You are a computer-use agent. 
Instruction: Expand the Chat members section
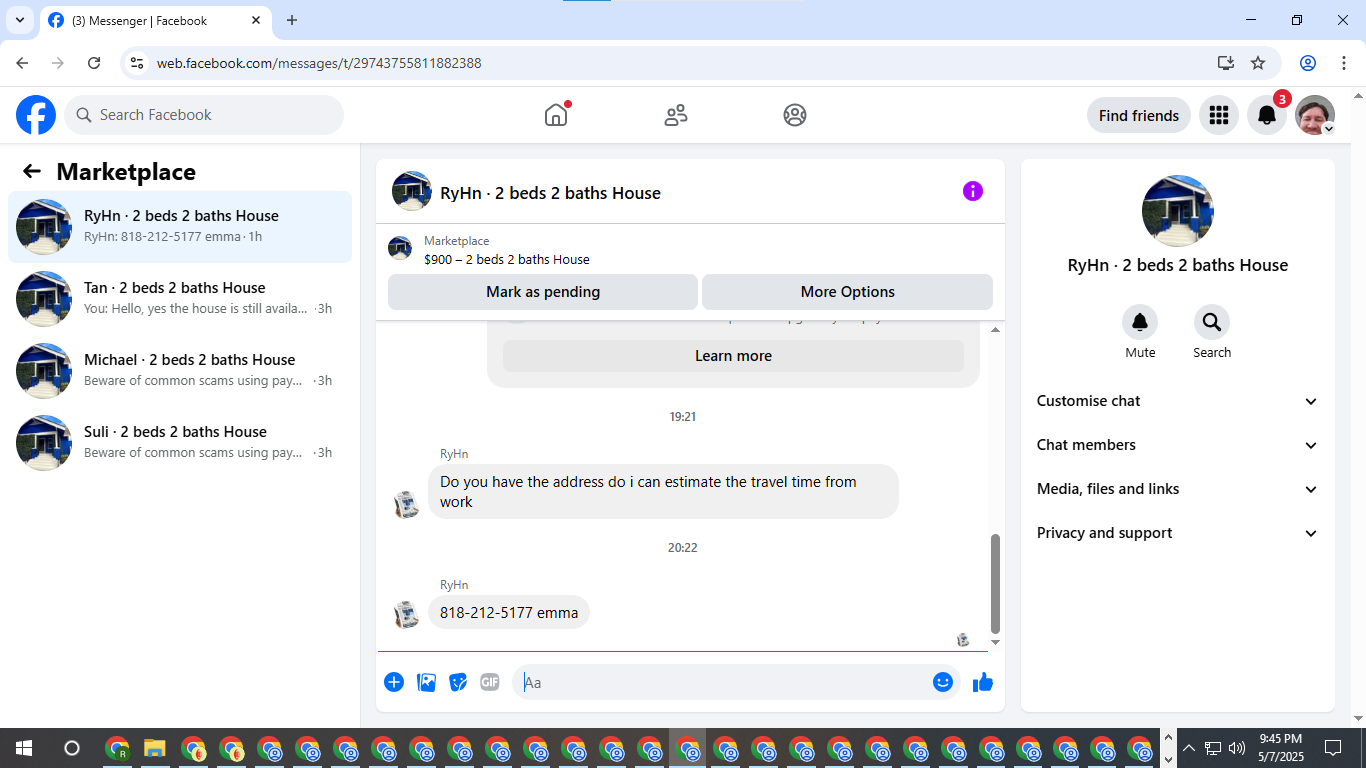pos(1178,445)
